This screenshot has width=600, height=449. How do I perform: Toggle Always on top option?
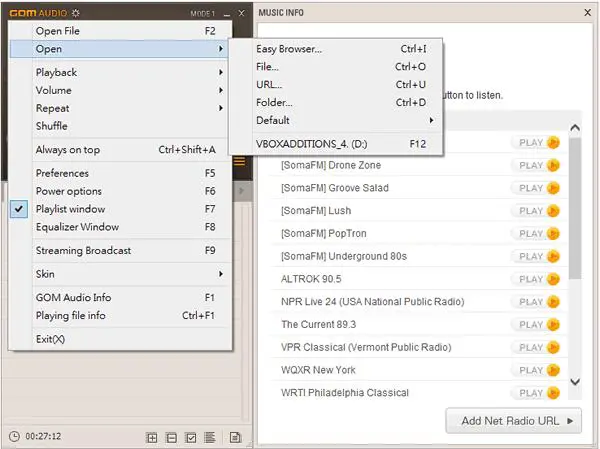[121, 150]
